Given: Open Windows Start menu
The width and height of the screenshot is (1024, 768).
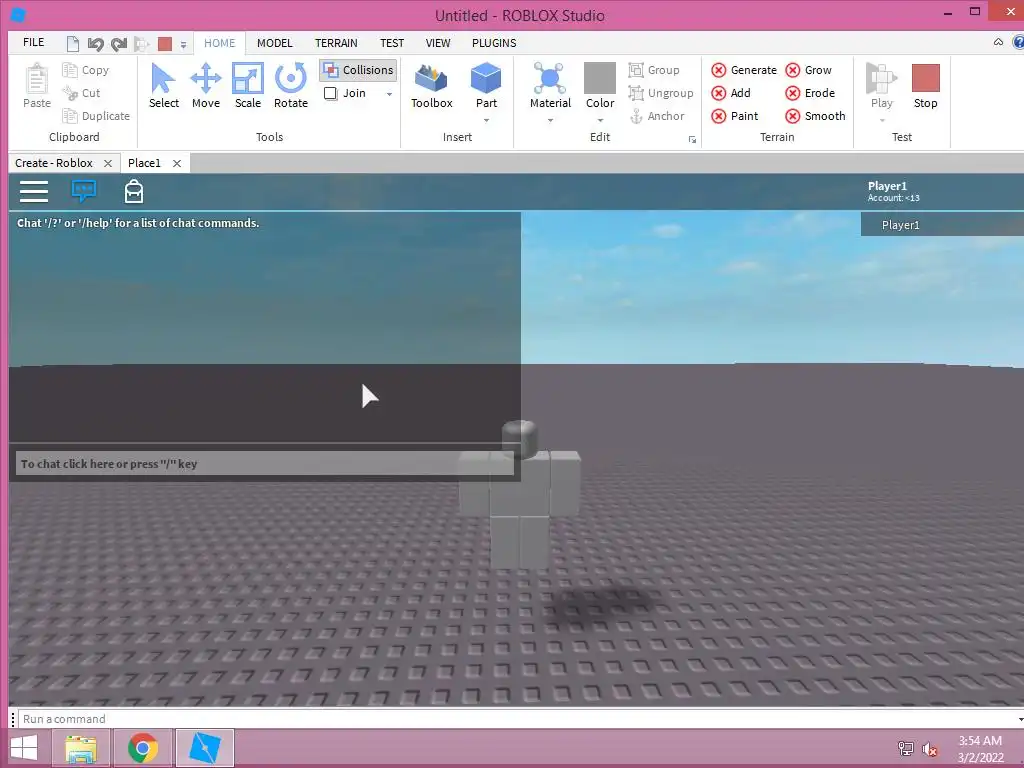Looking at the screenshot, I should click(24, 748).
